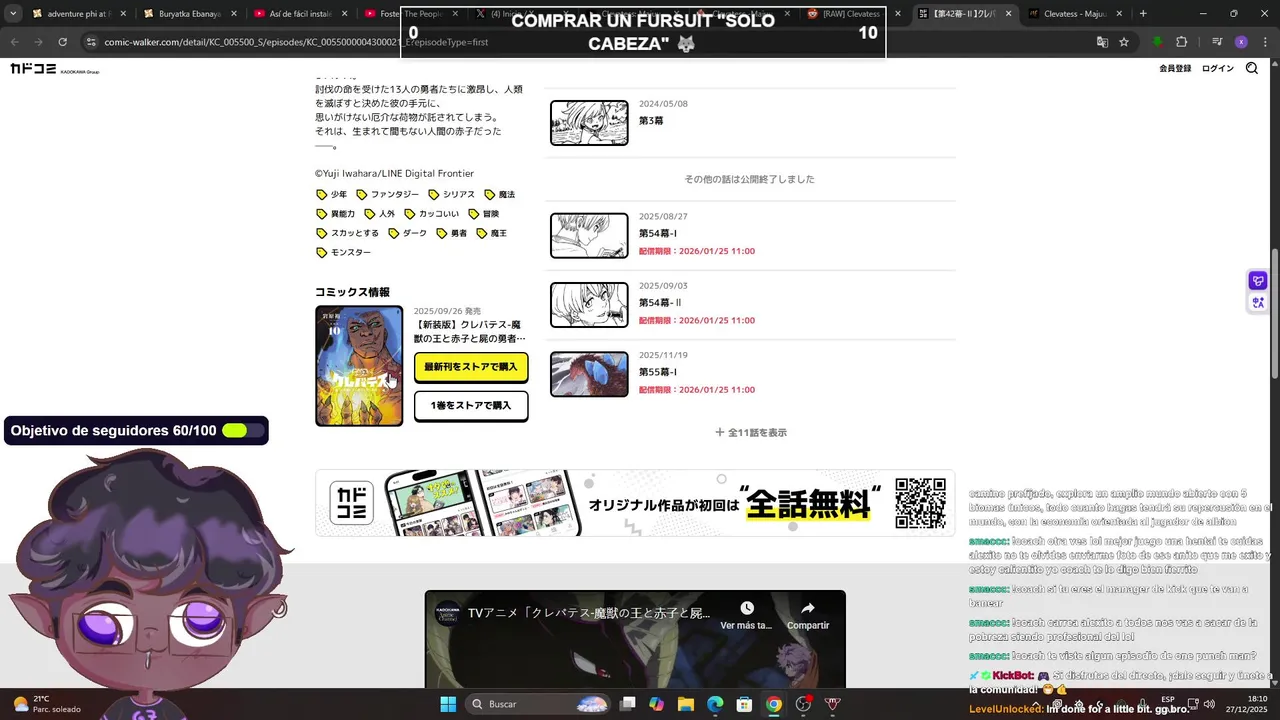
Task: Click the 全話無料 app promotion banner
Action: coord(635,503)
